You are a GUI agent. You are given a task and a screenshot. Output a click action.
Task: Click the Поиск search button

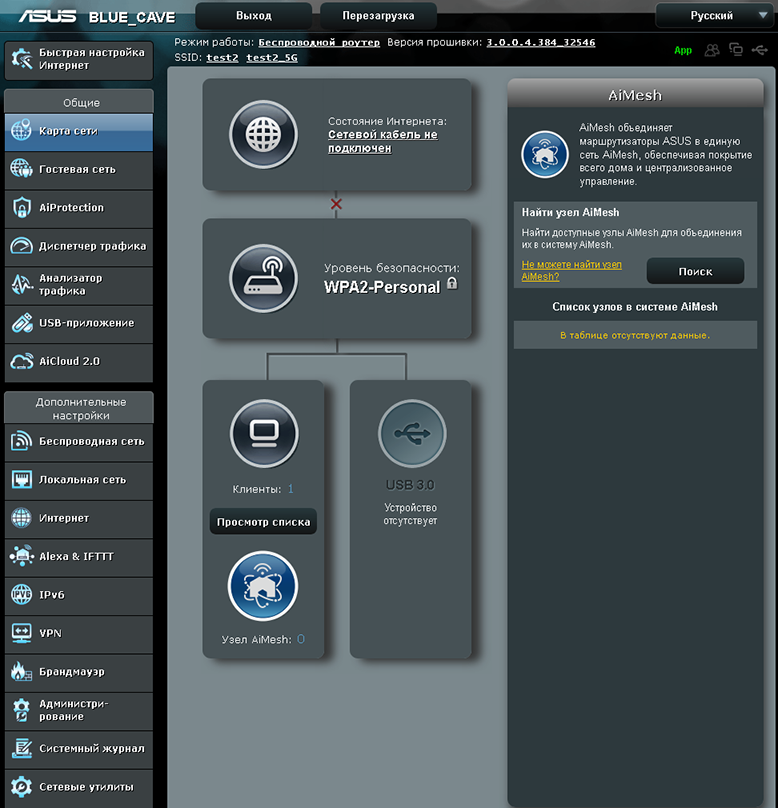click(695, 271)
